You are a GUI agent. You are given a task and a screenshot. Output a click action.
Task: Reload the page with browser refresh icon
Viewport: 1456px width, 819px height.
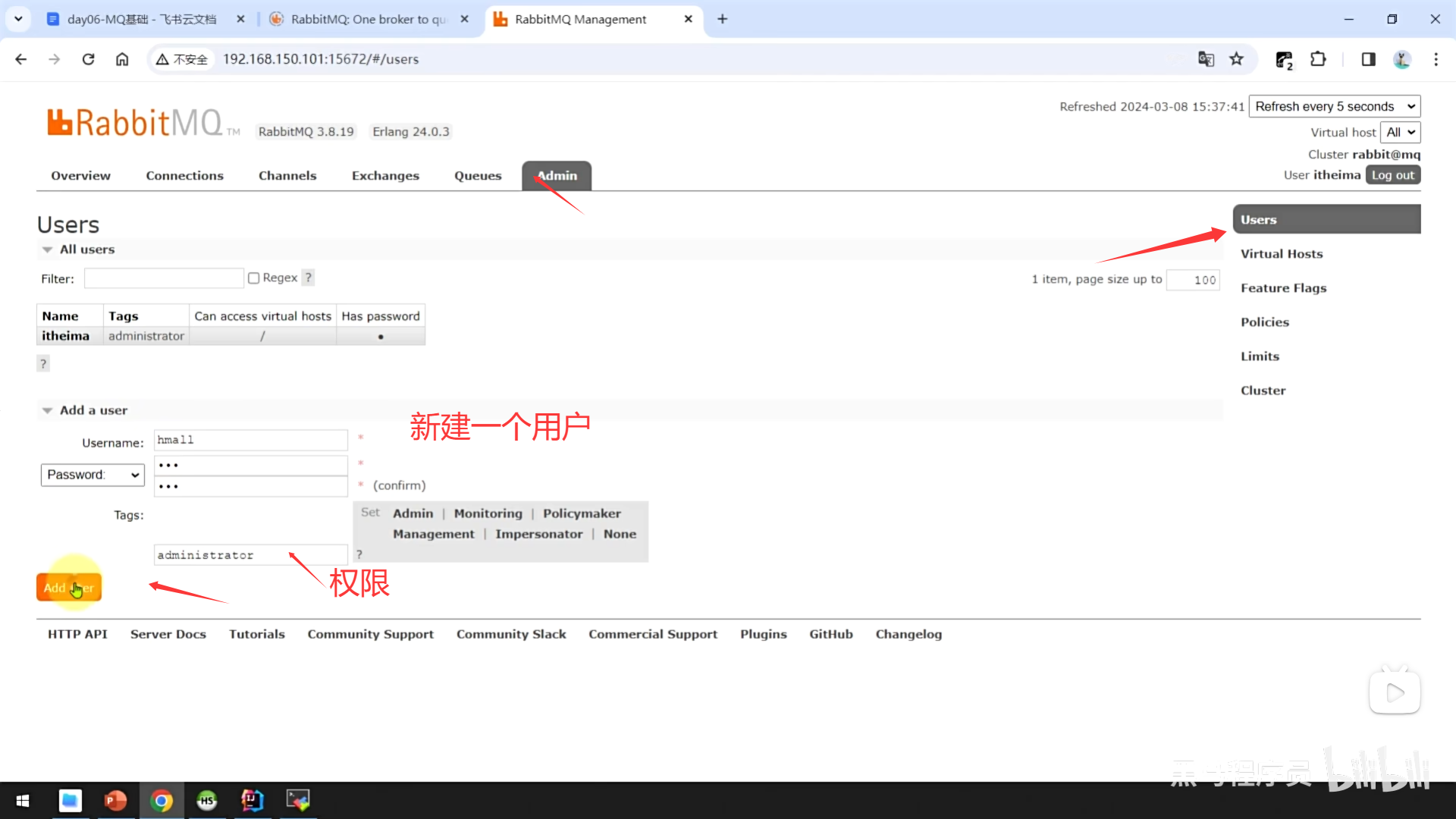[88, 59]
